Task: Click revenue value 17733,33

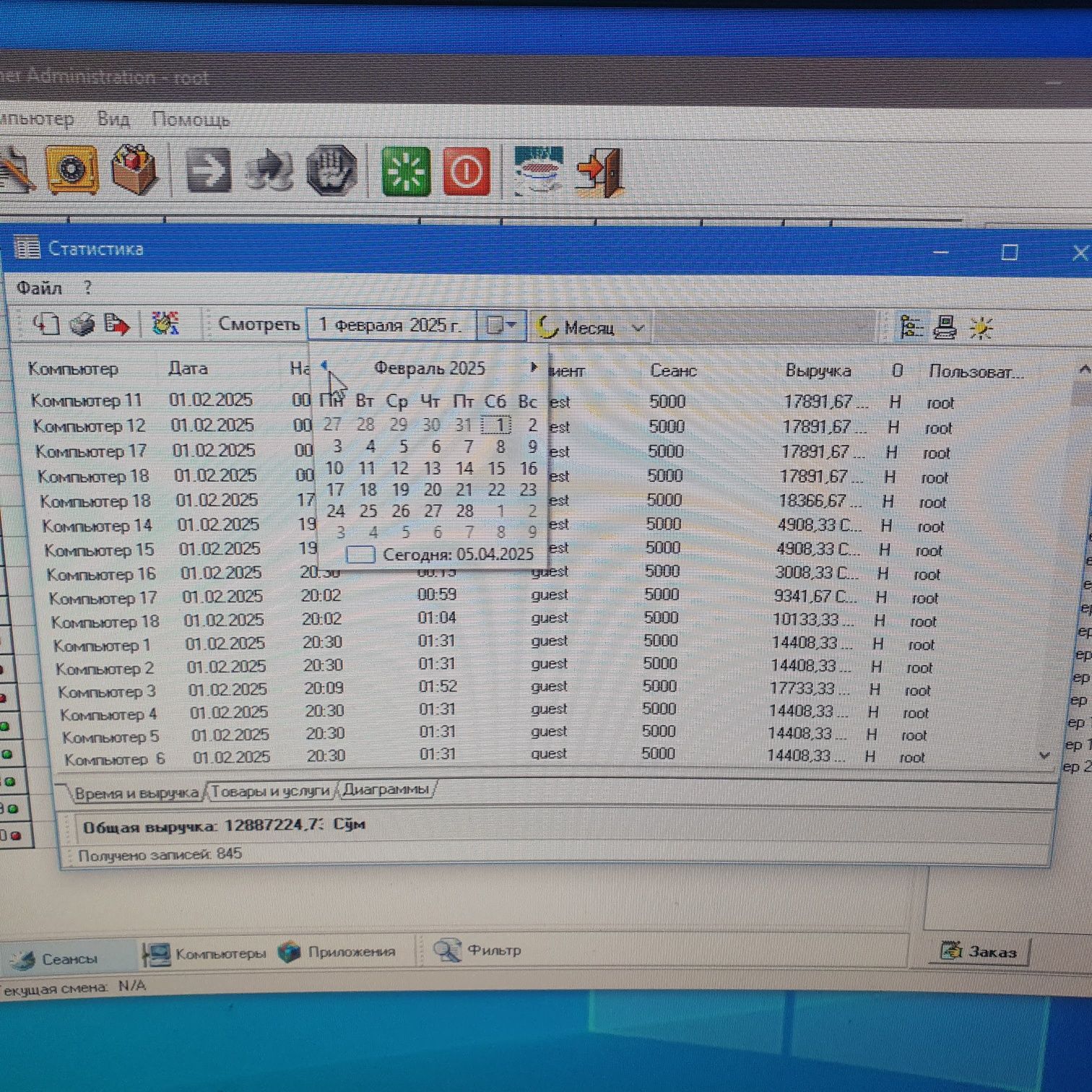Action: (x=807, y=688)
